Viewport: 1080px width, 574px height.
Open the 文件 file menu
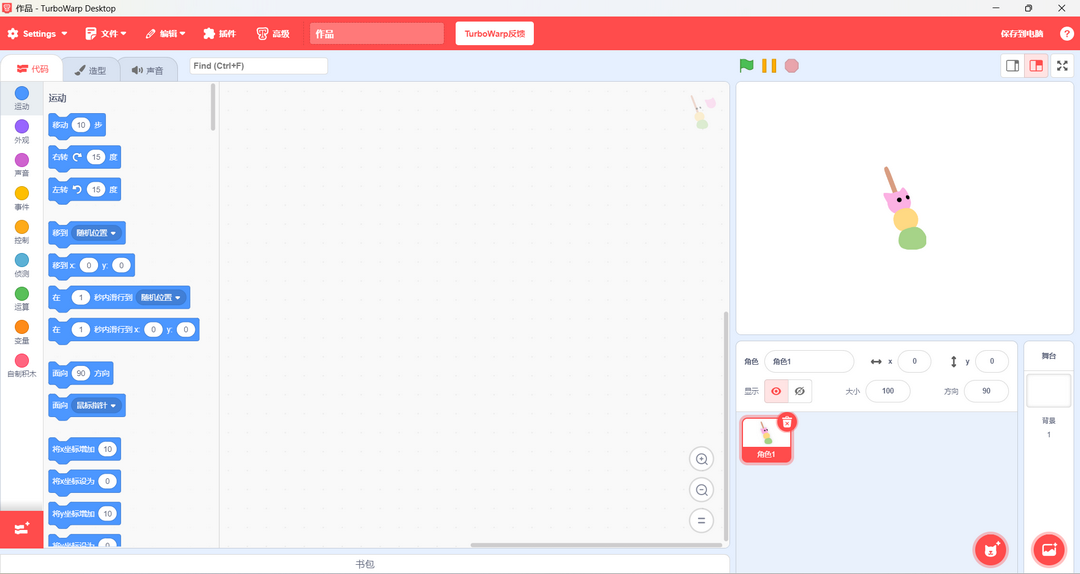[106, 34]
